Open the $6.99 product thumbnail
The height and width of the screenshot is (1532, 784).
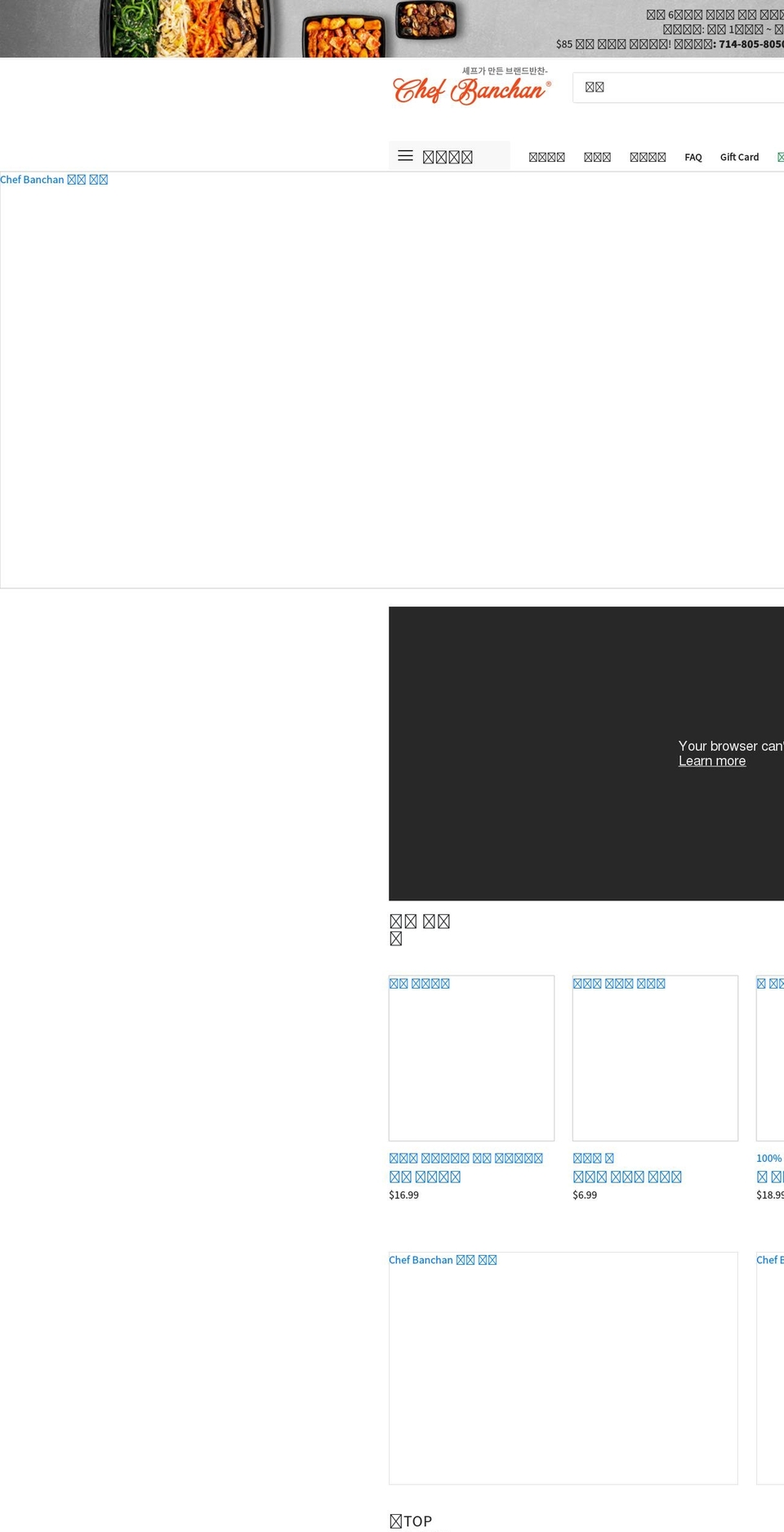coord(655,1058)
